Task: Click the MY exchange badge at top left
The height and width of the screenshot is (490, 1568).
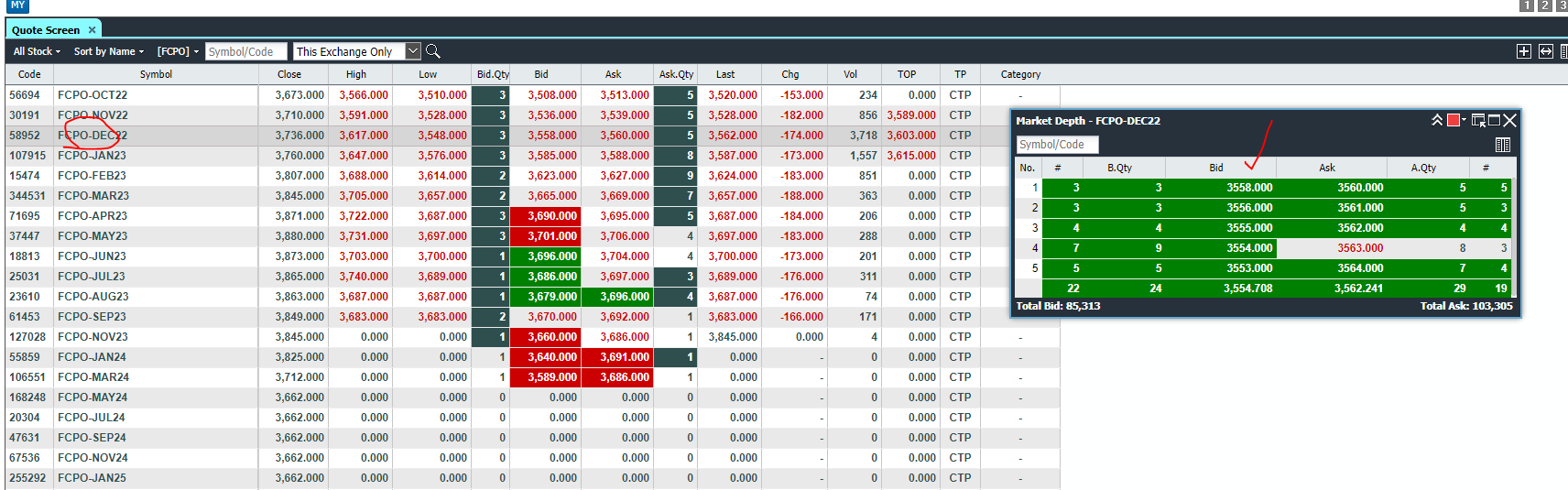Action: click(17, 5)
